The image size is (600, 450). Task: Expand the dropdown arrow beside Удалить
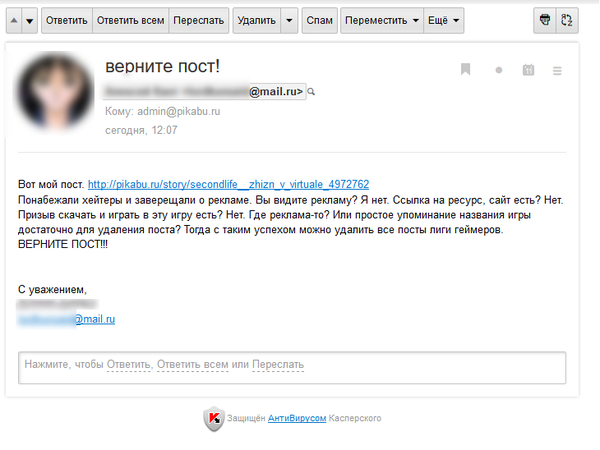[x=289, y=19]
